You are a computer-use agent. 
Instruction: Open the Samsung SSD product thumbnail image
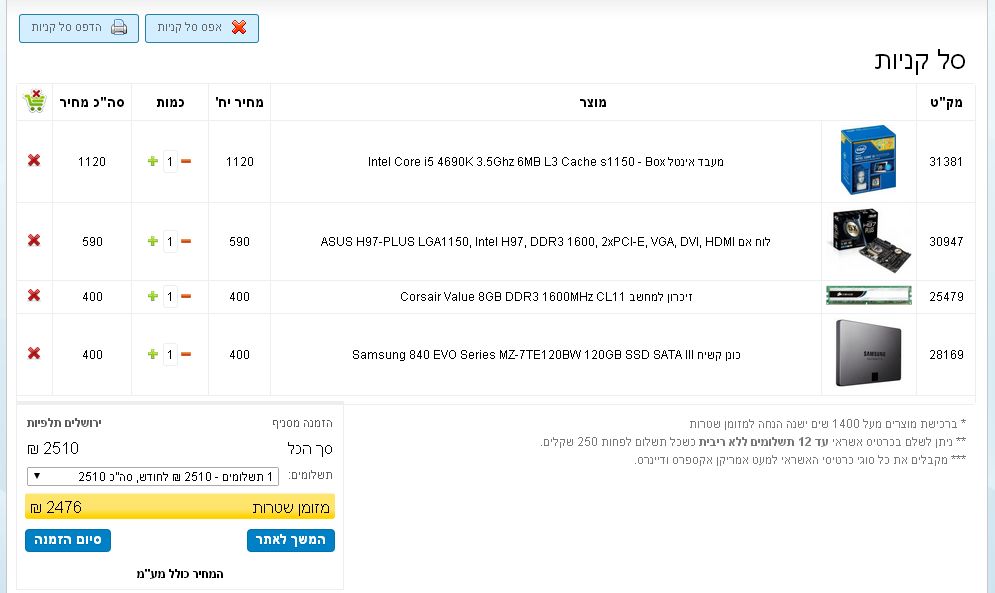pyautogui.click(x=868, y=354)
